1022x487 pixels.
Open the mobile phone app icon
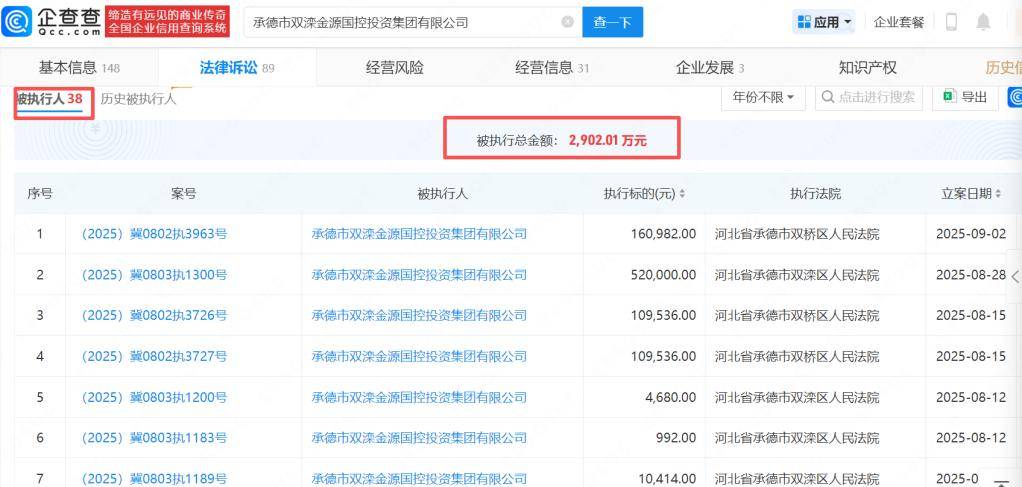(x=951, y=22)
